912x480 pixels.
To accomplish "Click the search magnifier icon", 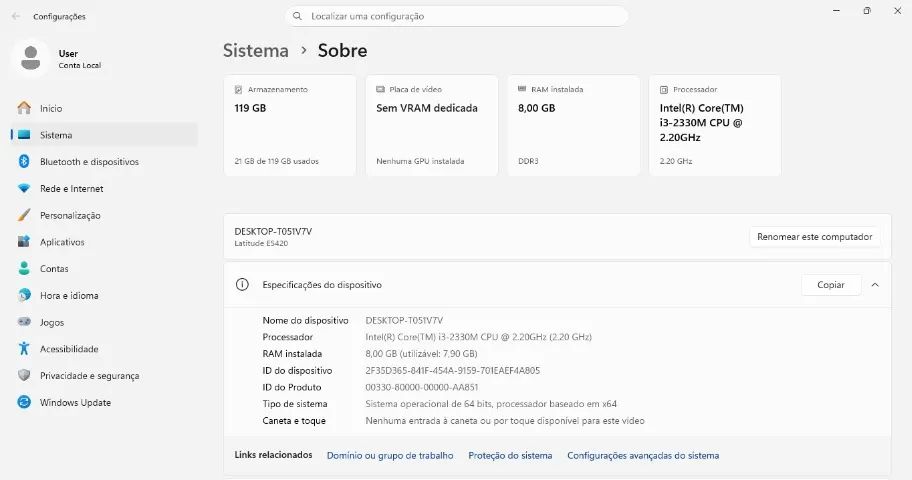I will 297,16.
